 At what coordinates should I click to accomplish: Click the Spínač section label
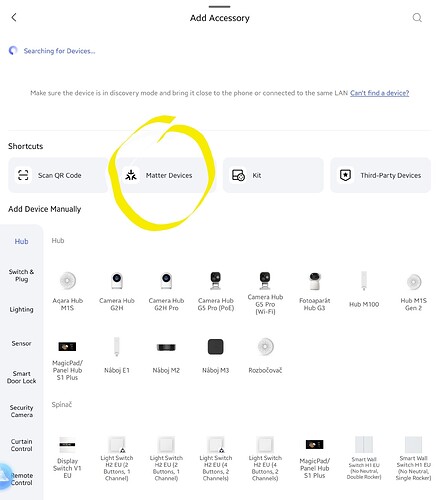pyautogui.click(x=62, y=404)
